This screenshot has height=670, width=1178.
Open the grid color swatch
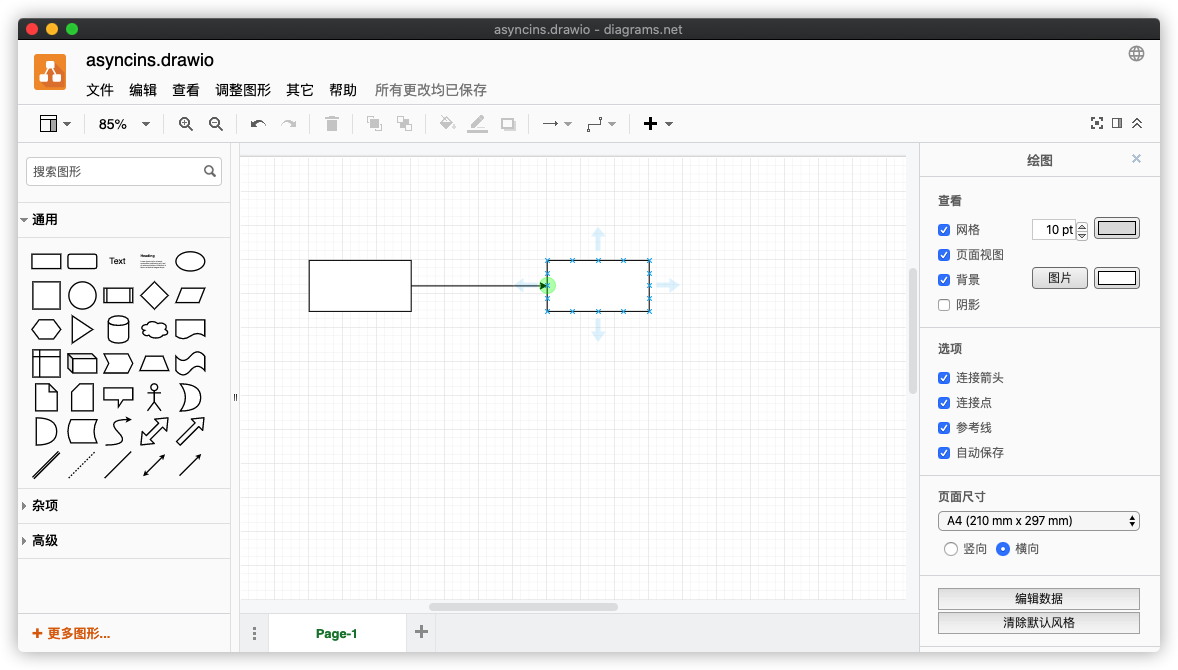[x=1117, y=229]
